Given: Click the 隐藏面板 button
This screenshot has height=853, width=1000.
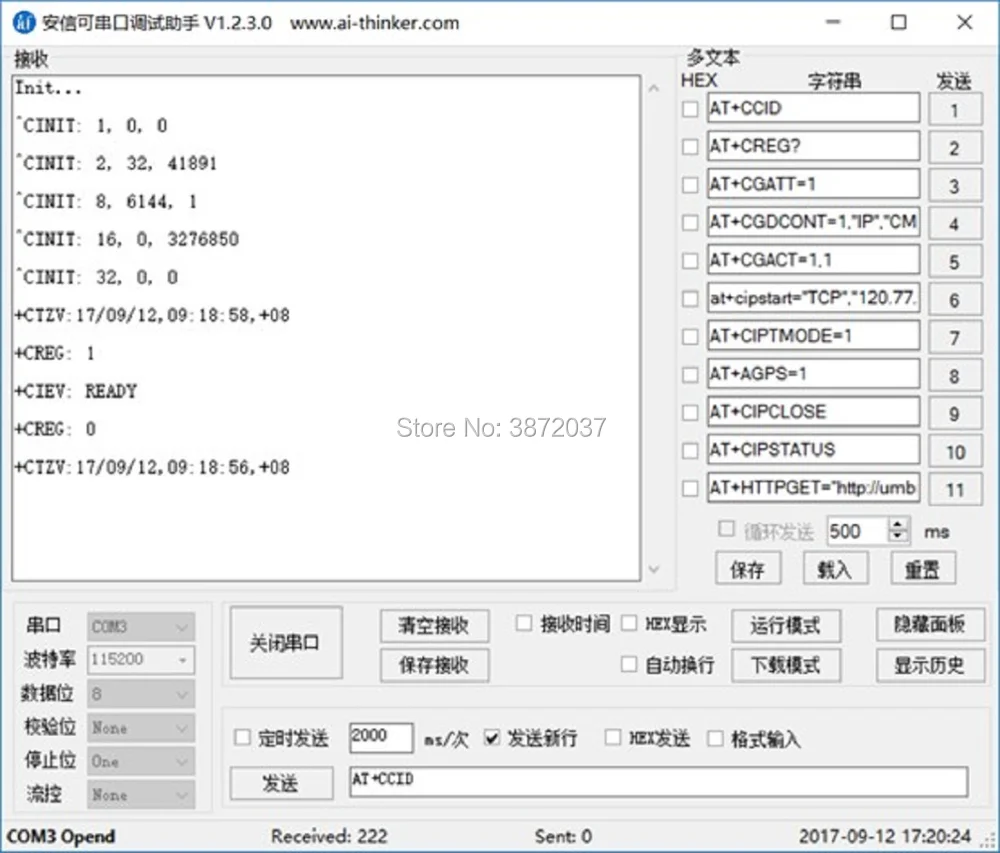Looking at the screenshot, I should pos(930,624).
